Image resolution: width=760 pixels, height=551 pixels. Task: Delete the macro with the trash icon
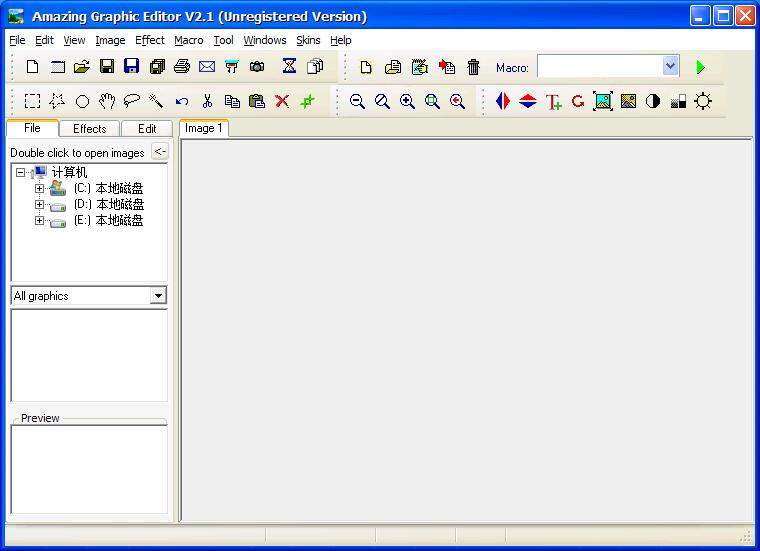tap(474, 67)
